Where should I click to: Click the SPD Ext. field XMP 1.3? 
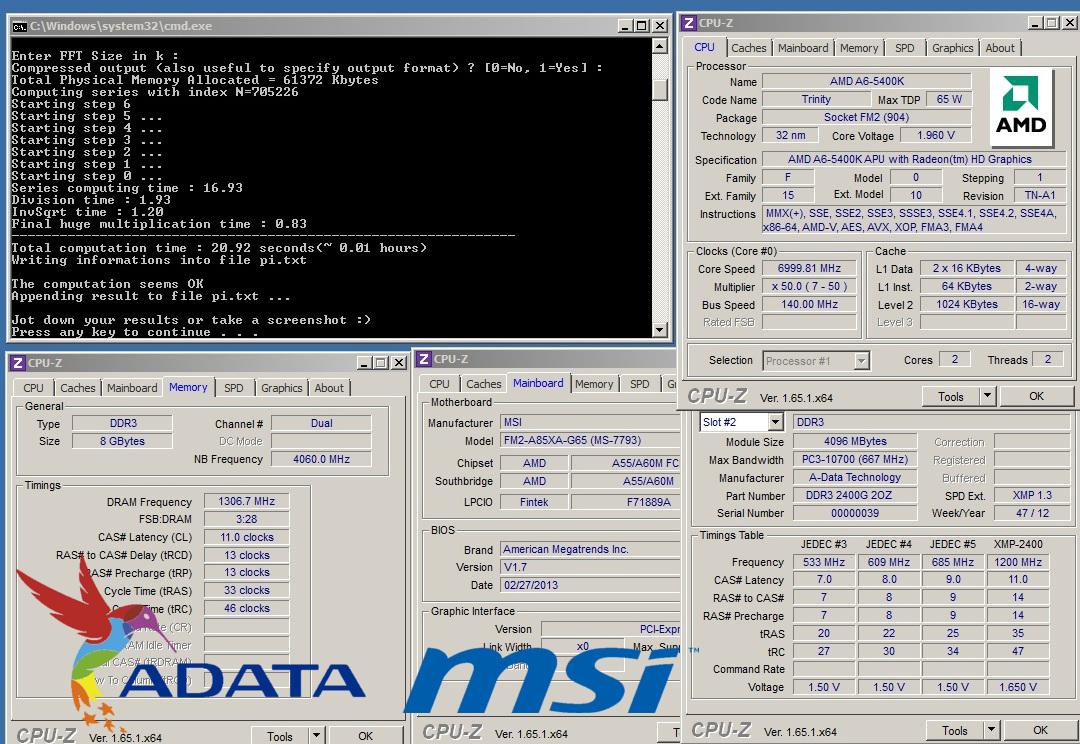[x=1032, y=495]
